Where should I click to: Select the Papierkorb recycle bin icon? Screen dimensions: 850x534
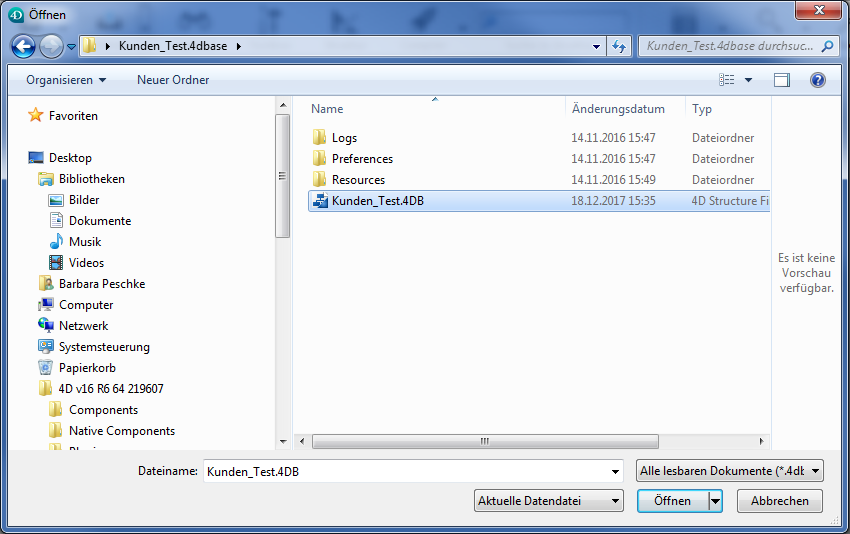(x=46, y=368)
